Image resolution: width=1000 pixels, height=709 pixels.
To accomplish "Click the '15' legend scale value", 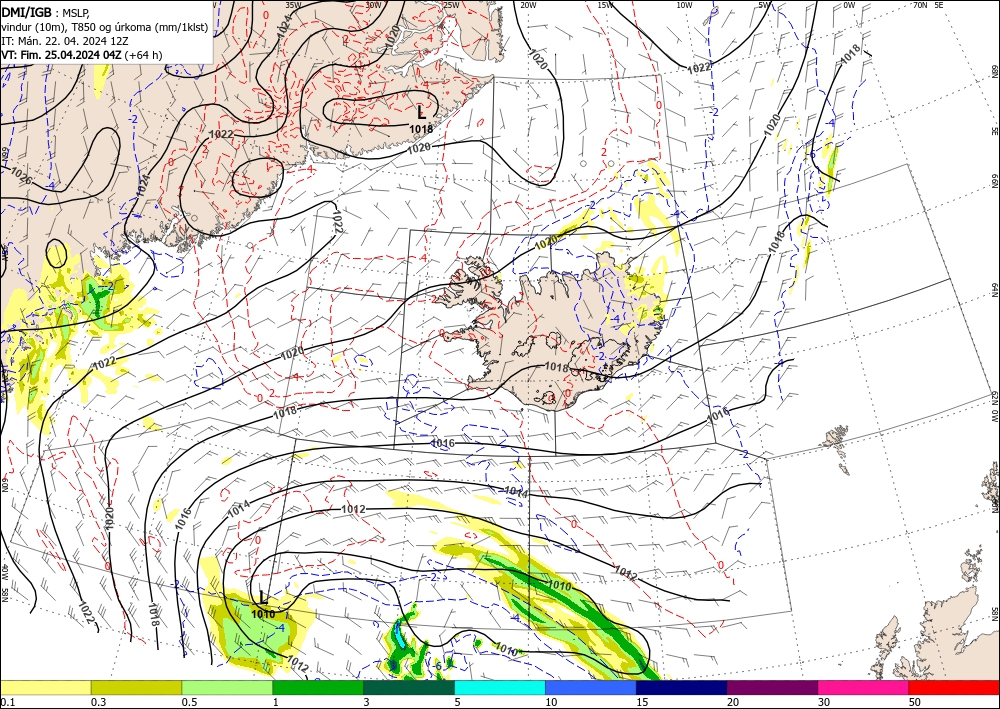I will pos(642,702).
